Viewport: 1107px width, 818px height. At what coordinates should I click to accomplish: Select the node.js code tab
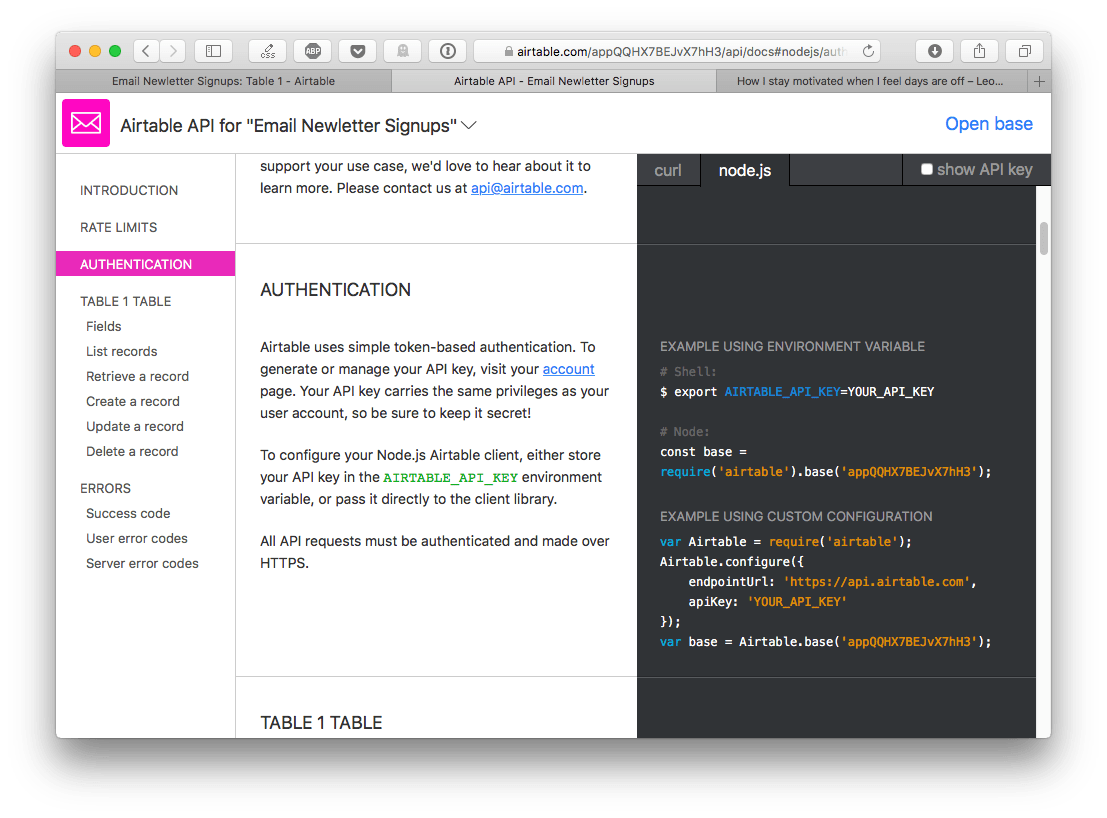pos(745,170)
